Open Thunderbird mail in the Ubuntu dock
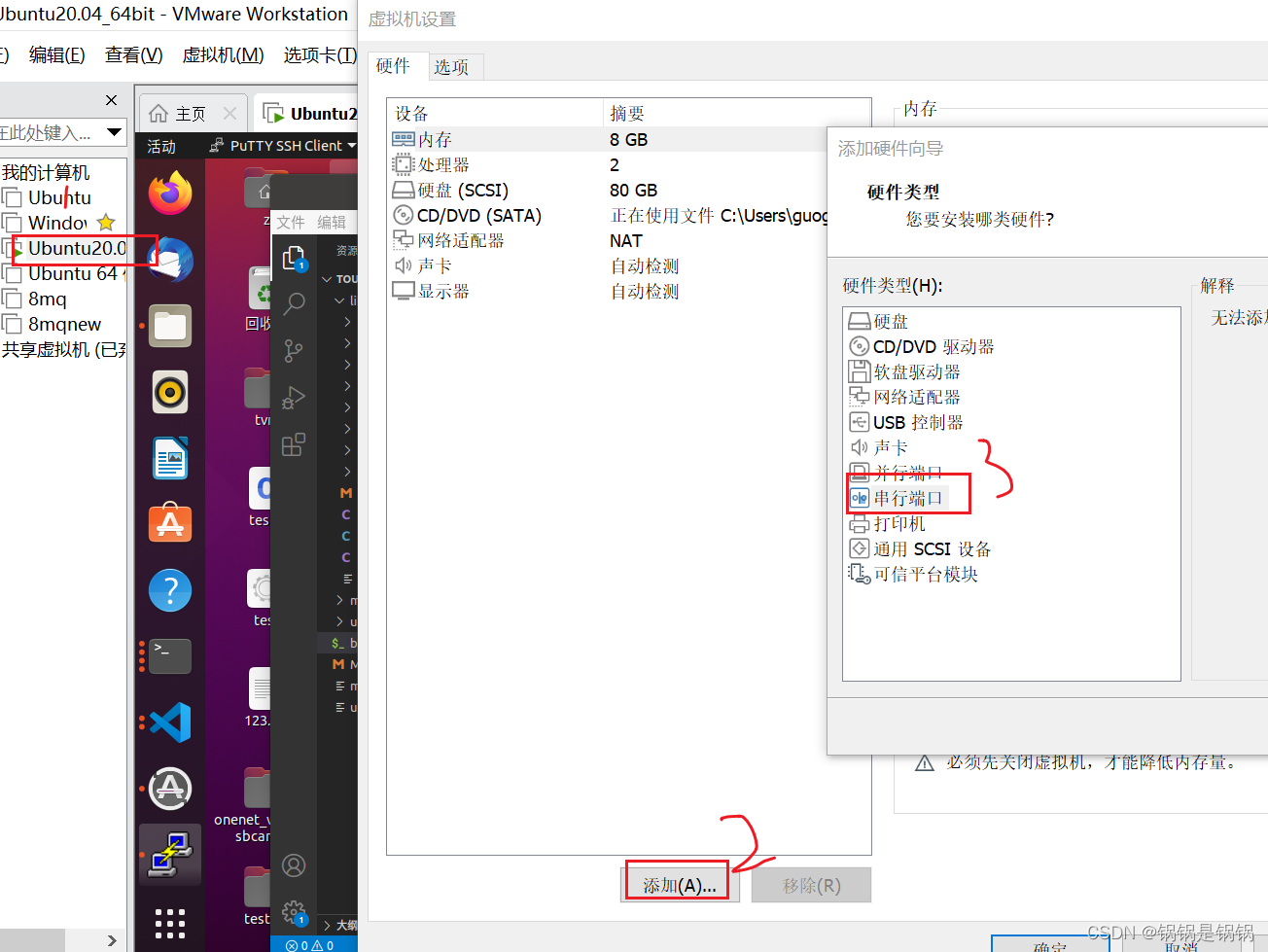Viewport: 1268px width, 952px height. (x=170, y=260)
